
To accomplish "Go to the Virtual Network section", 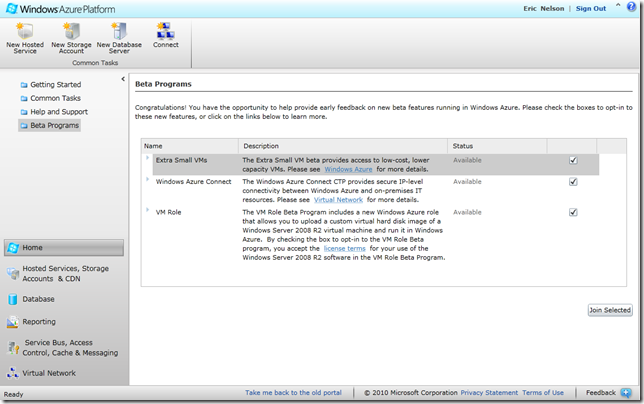I will point(49,373).
